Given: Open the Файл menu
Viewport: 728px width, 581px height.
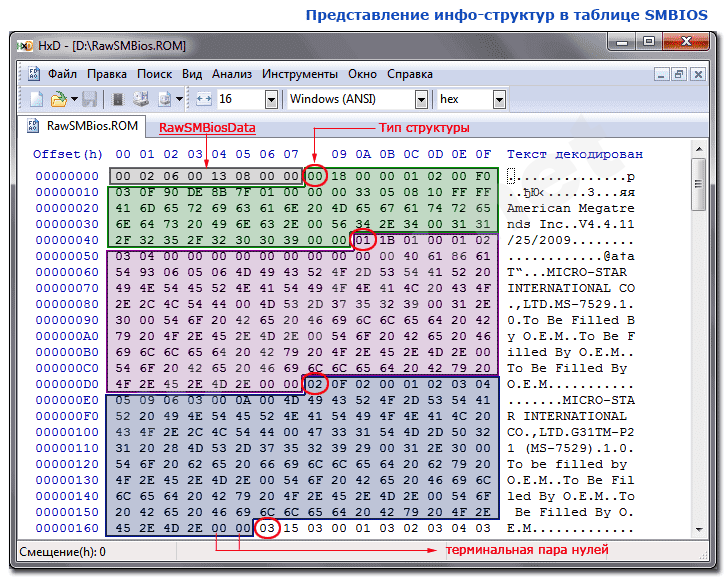Looking at the screenshot, I should point(62,74).
